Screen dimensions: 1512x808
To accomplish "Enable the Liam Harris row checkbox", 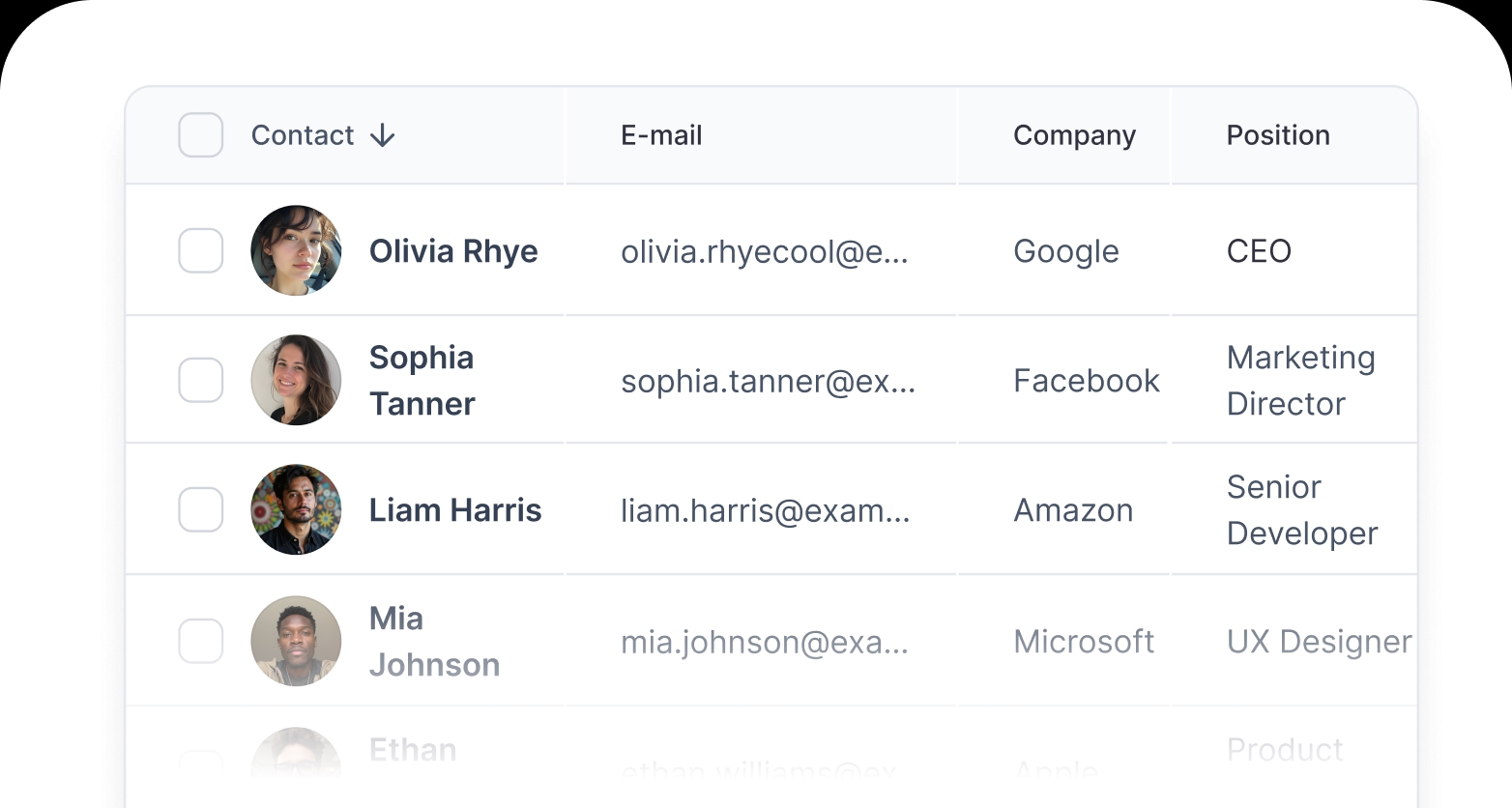I will click(201, 509).
